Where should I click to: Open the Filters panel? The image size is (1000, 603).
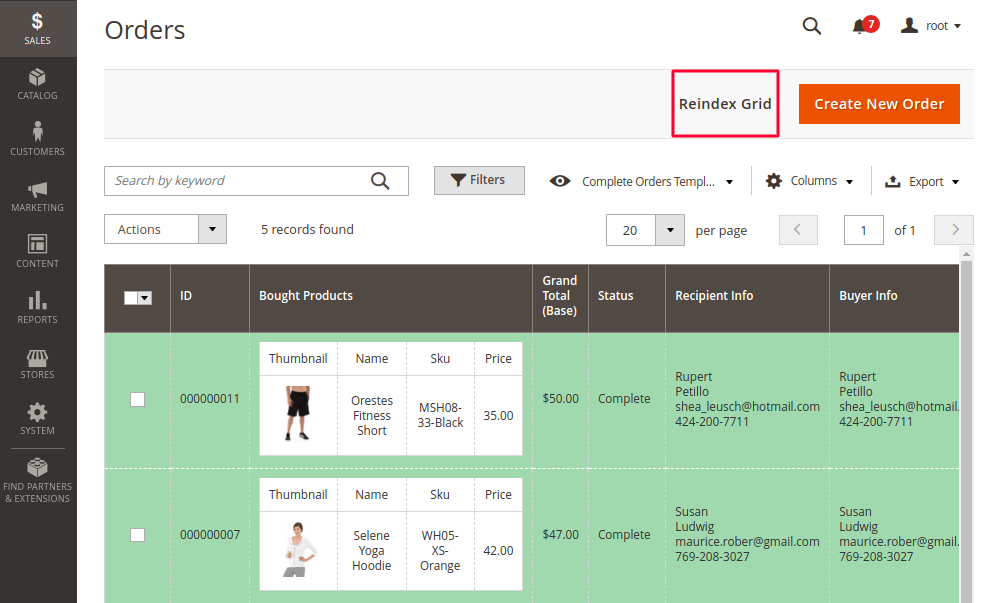click(x=479, y=180)
